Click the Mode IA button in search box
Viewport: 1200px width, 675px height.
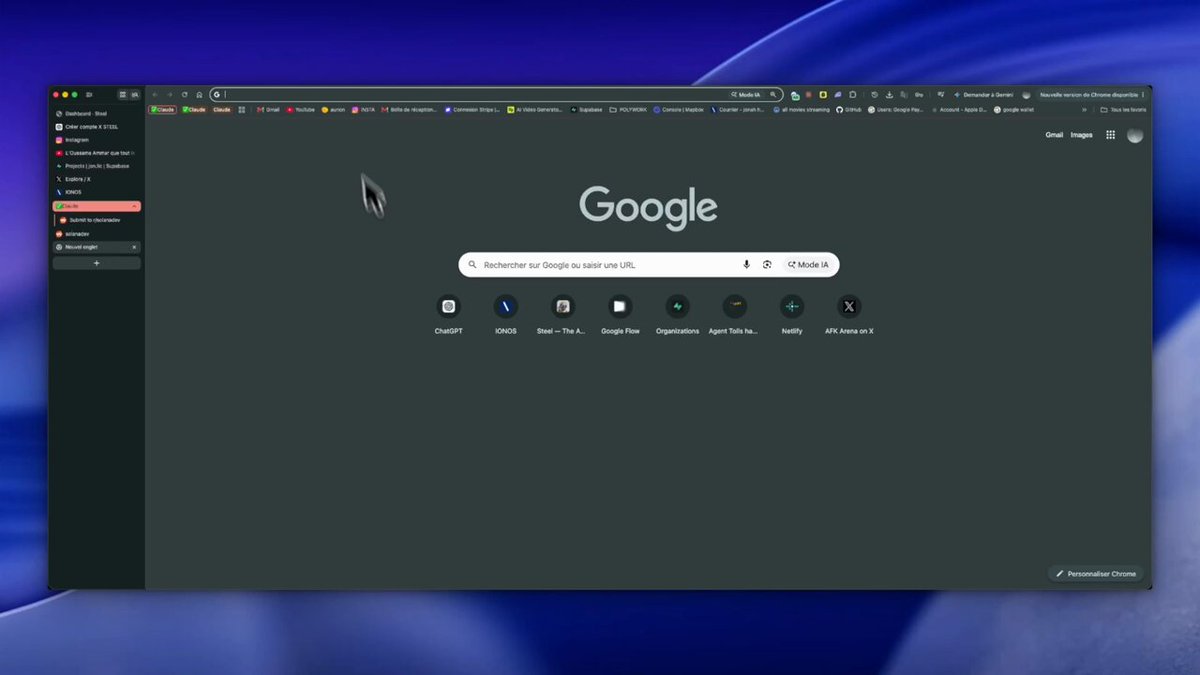coord(808,265)
